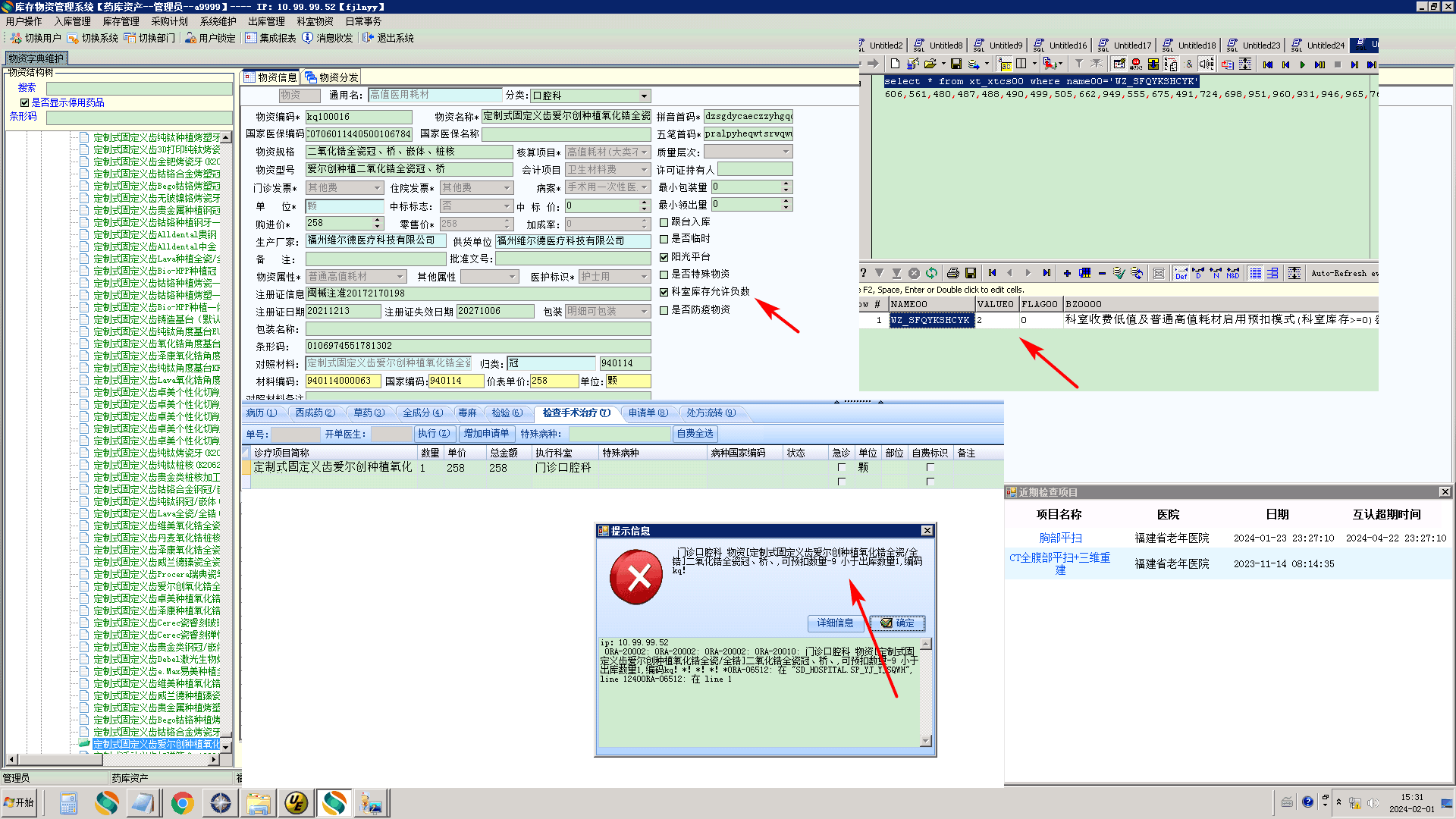Toggle 科室库存允许负数 checkbox
The width and height of the screenshot is (1456, 819).
(664, 292)
